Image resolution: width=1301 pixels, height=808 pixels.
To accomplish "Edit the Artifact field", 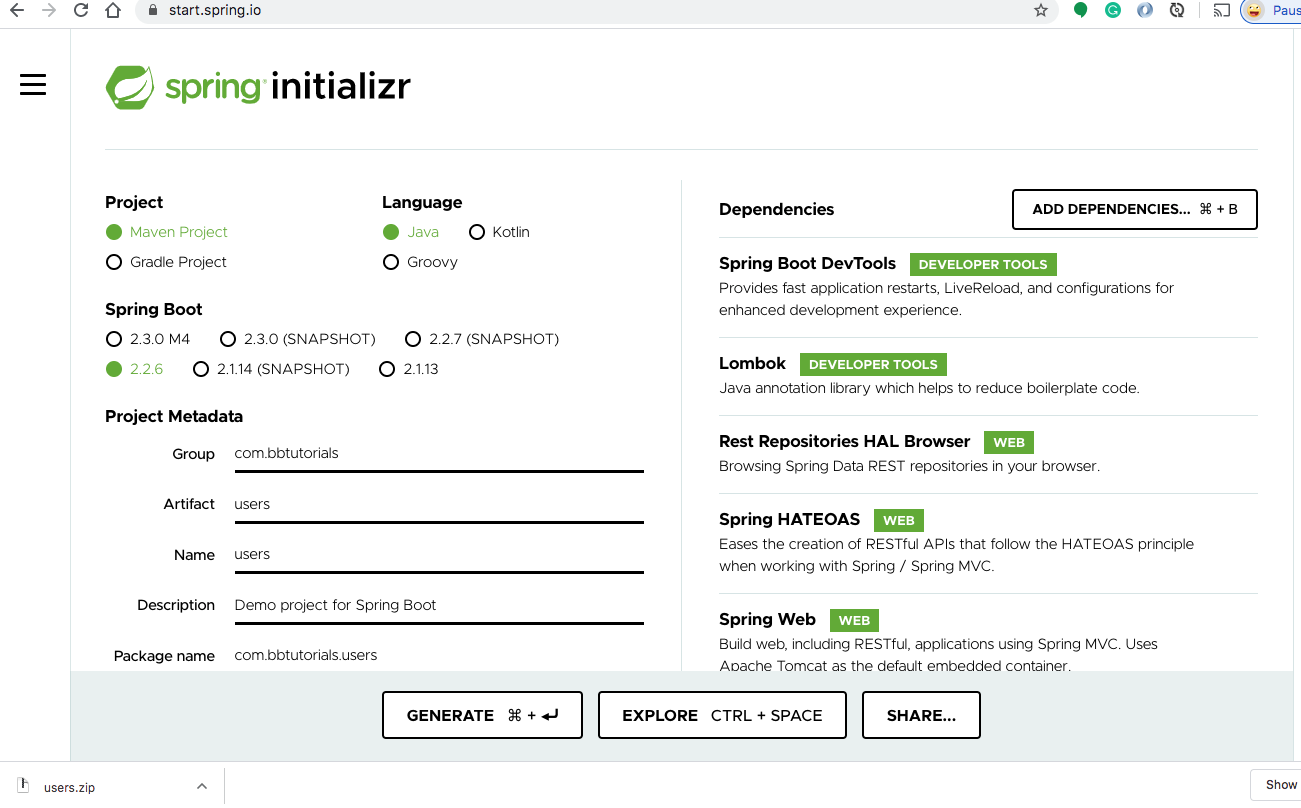I will pyautogui.click(x=439, y=505).
